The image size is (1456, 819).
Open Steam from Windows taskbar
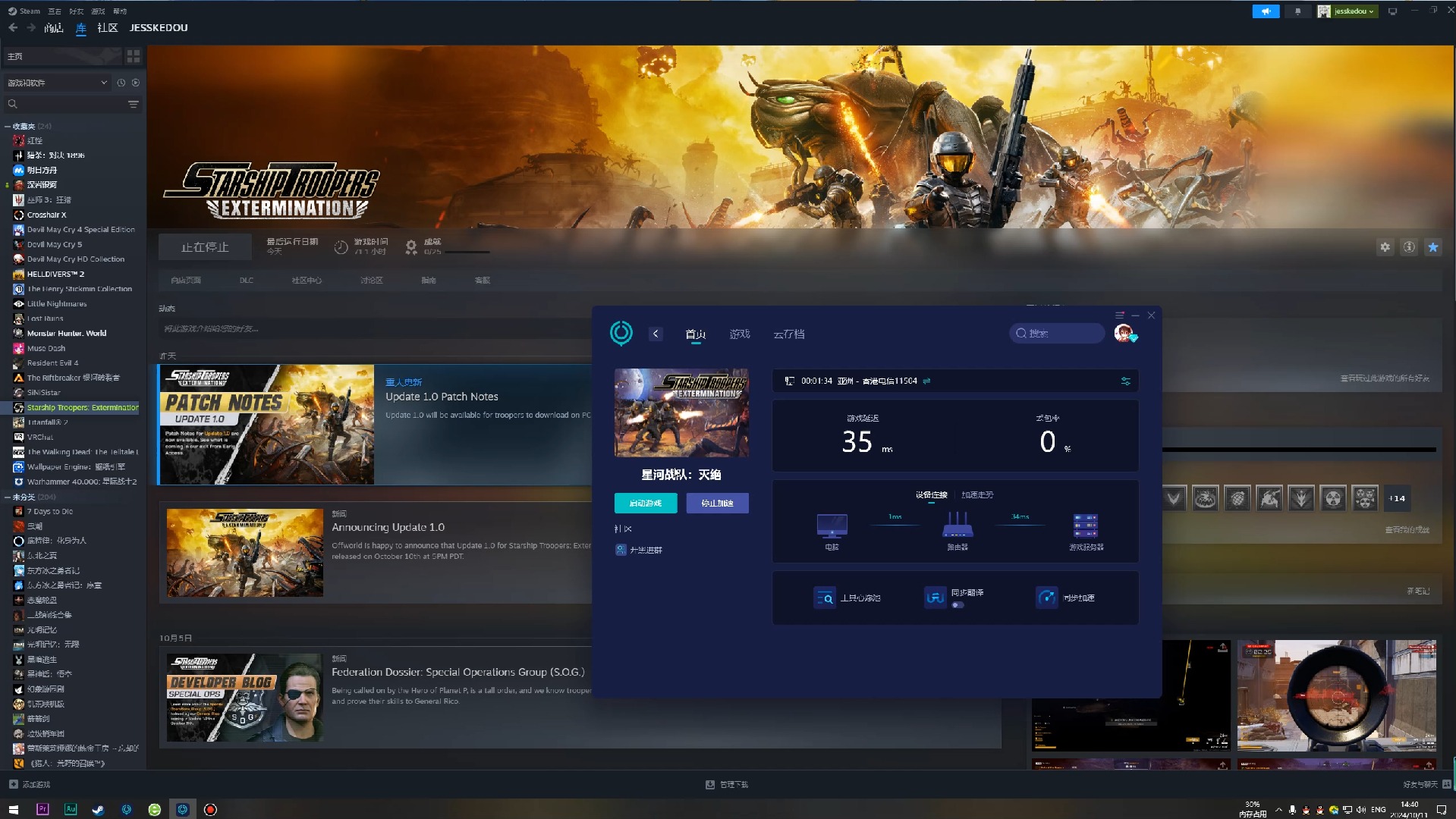pos(98,809)
